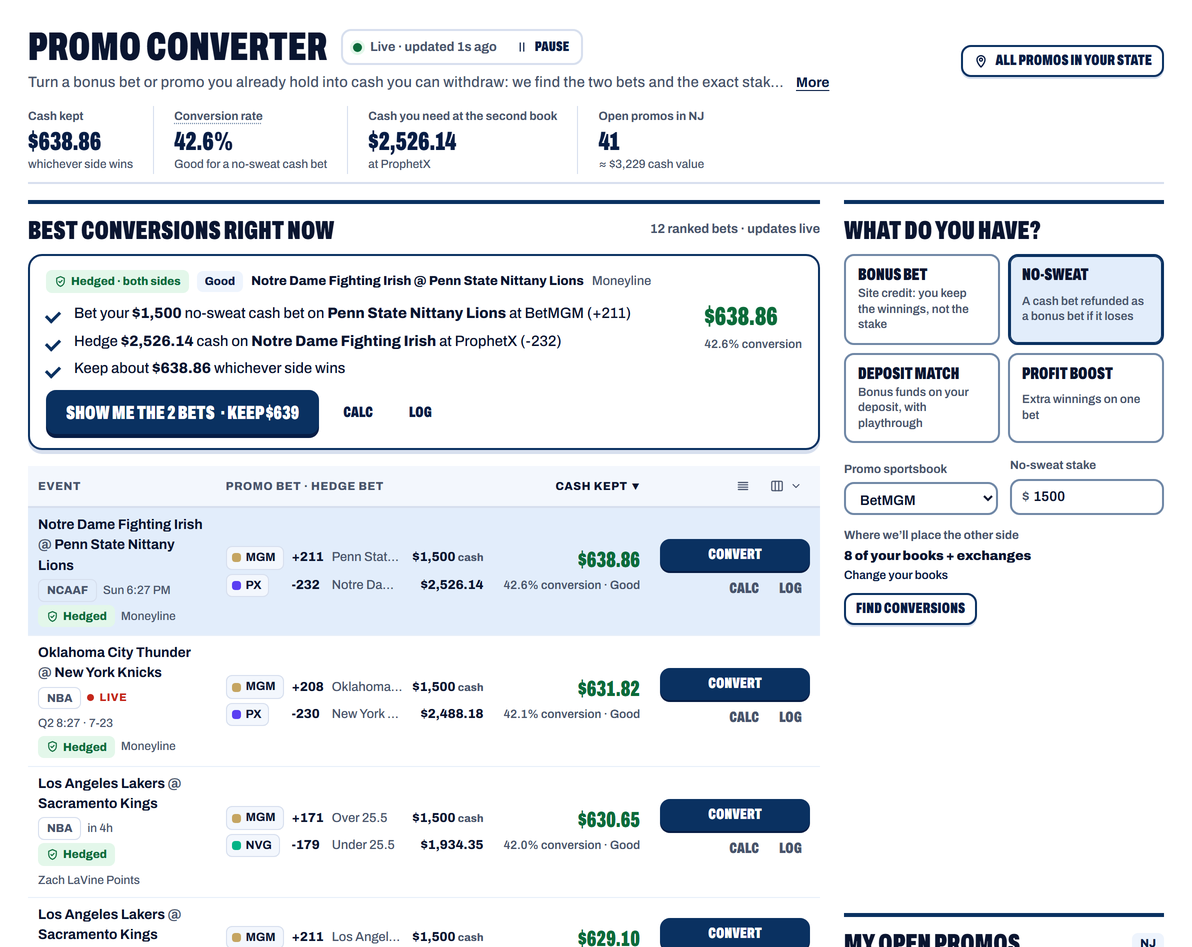Select the Profit Boost promo type card
Viewport: 1192px width, 947px height.
[1086, 397]
